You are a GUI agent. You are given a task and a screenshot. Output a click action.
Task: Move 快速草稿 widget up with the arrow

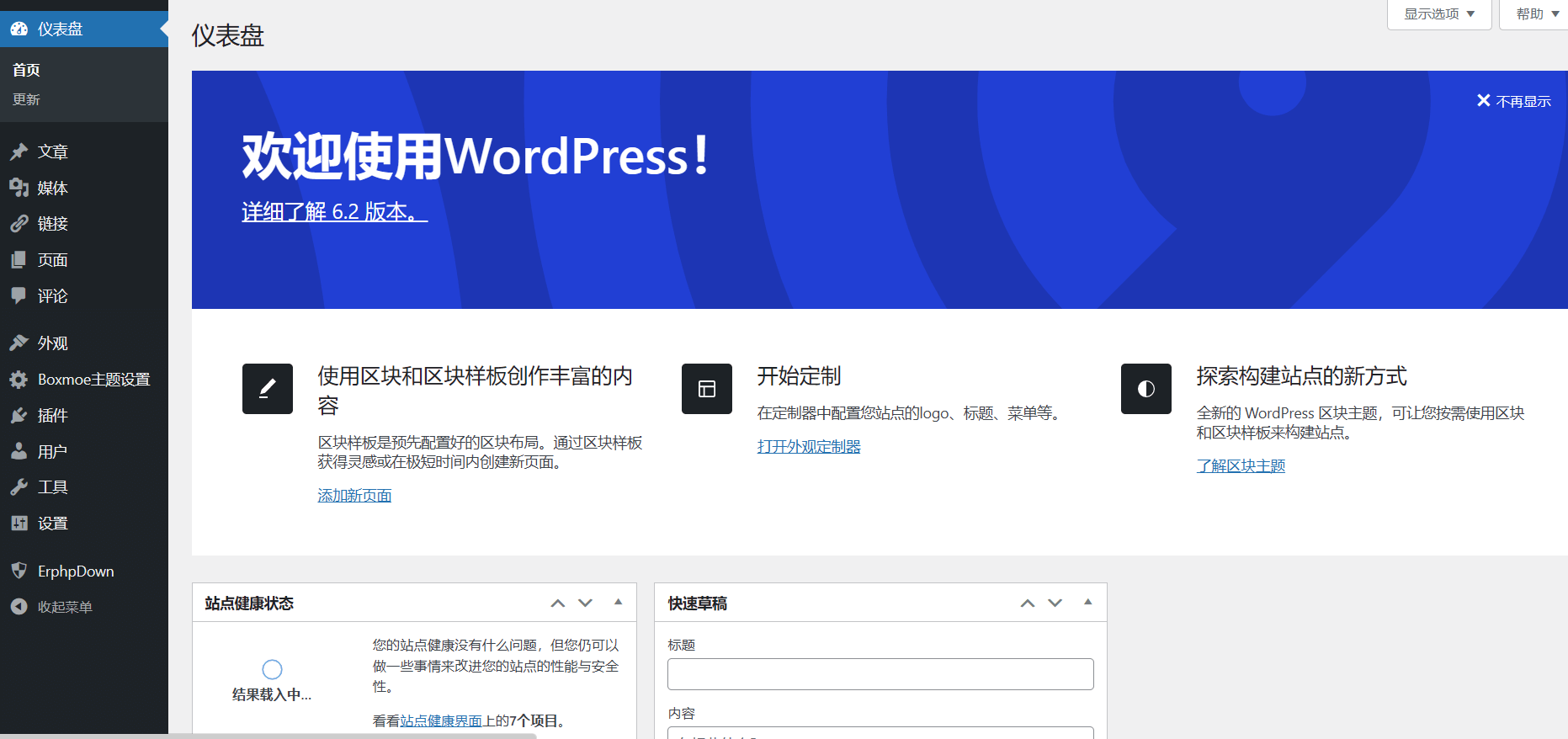[1028, 603]
